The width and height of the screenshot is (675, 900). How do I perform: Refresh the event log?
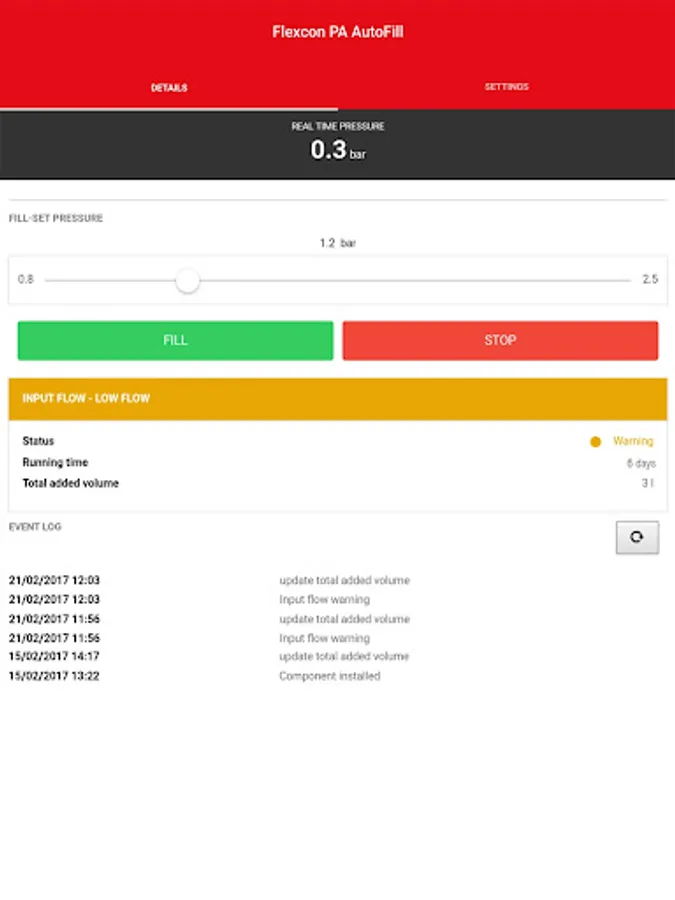click(637, 537)
